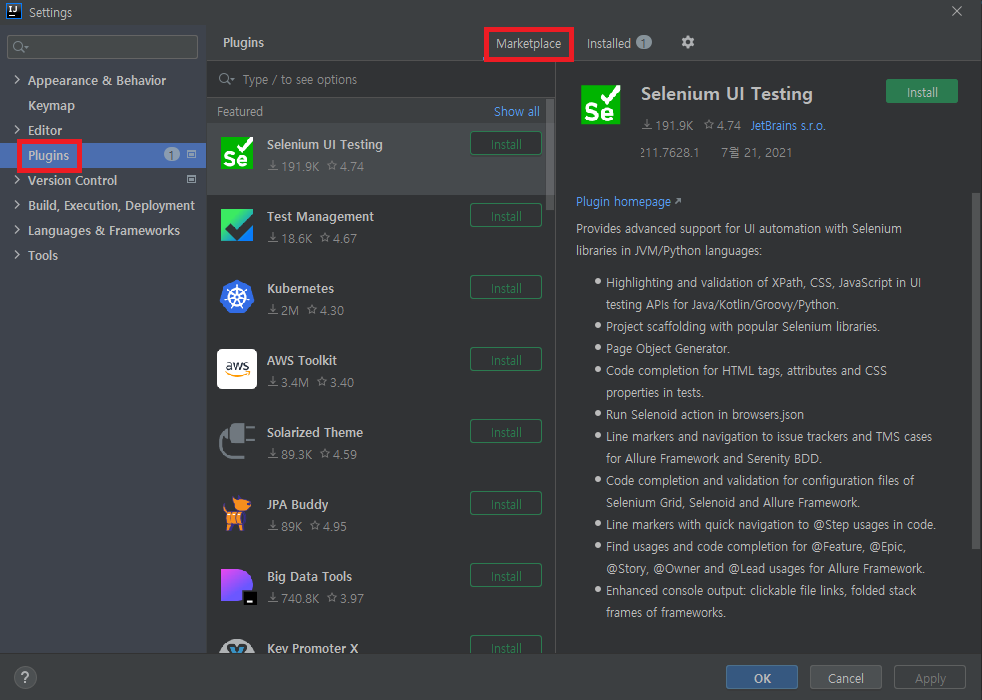Click the settings search magnifier icon
The width and height of the screenshot is (982, 700).
[21, 47]
